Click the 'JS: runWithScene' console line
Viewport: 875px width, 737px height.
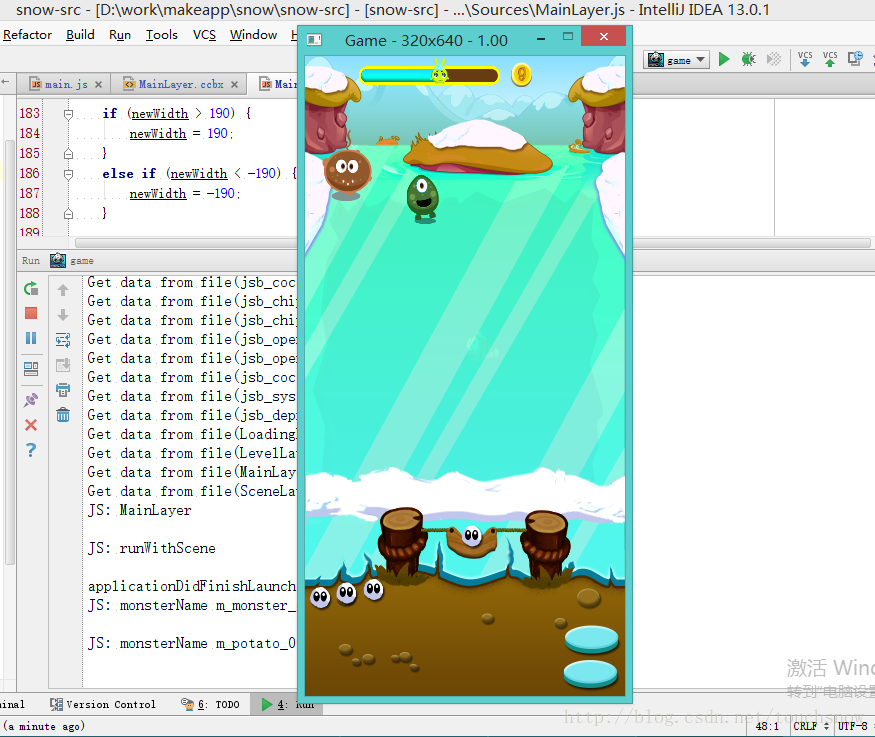(152, 548)
